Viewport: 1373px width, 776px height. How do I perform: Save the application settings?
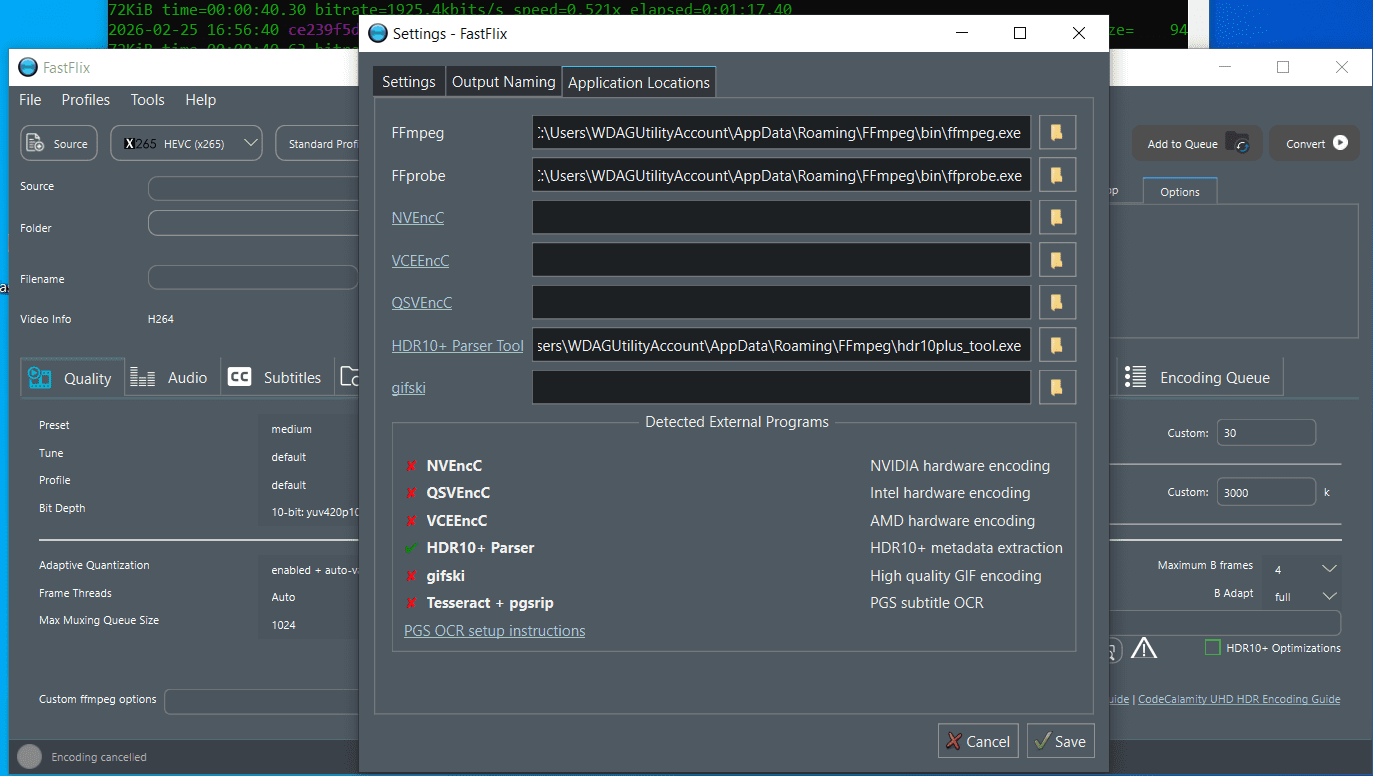1061,741
